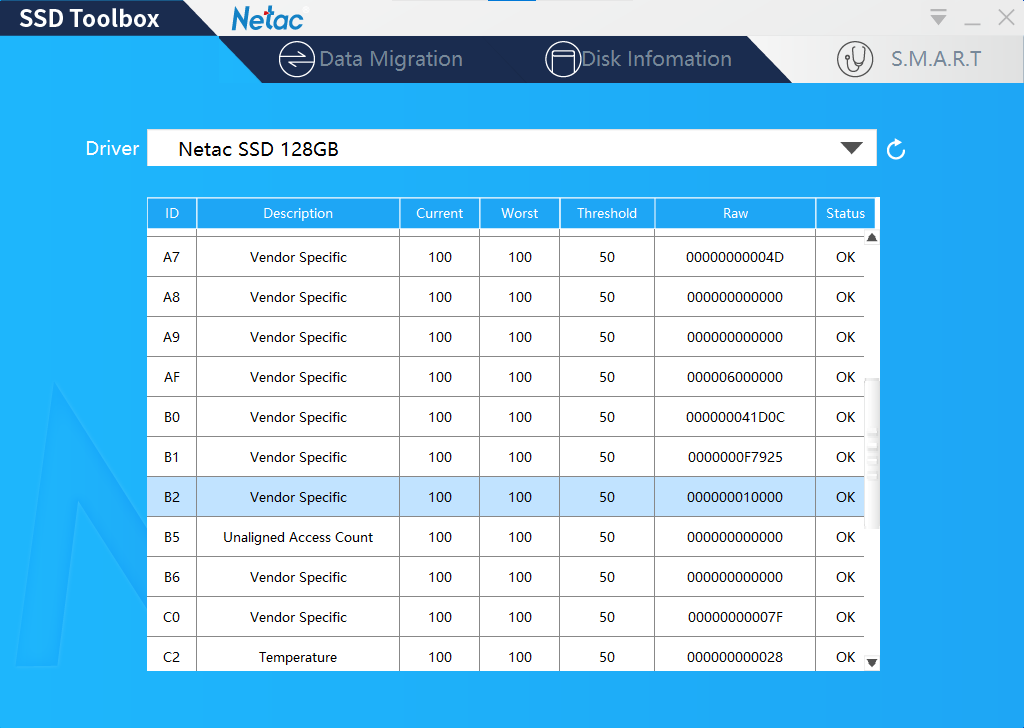Screen dimensions: 1024x728
Task: Click the Vendor Specific description in row C0
Action: point(298,617)
